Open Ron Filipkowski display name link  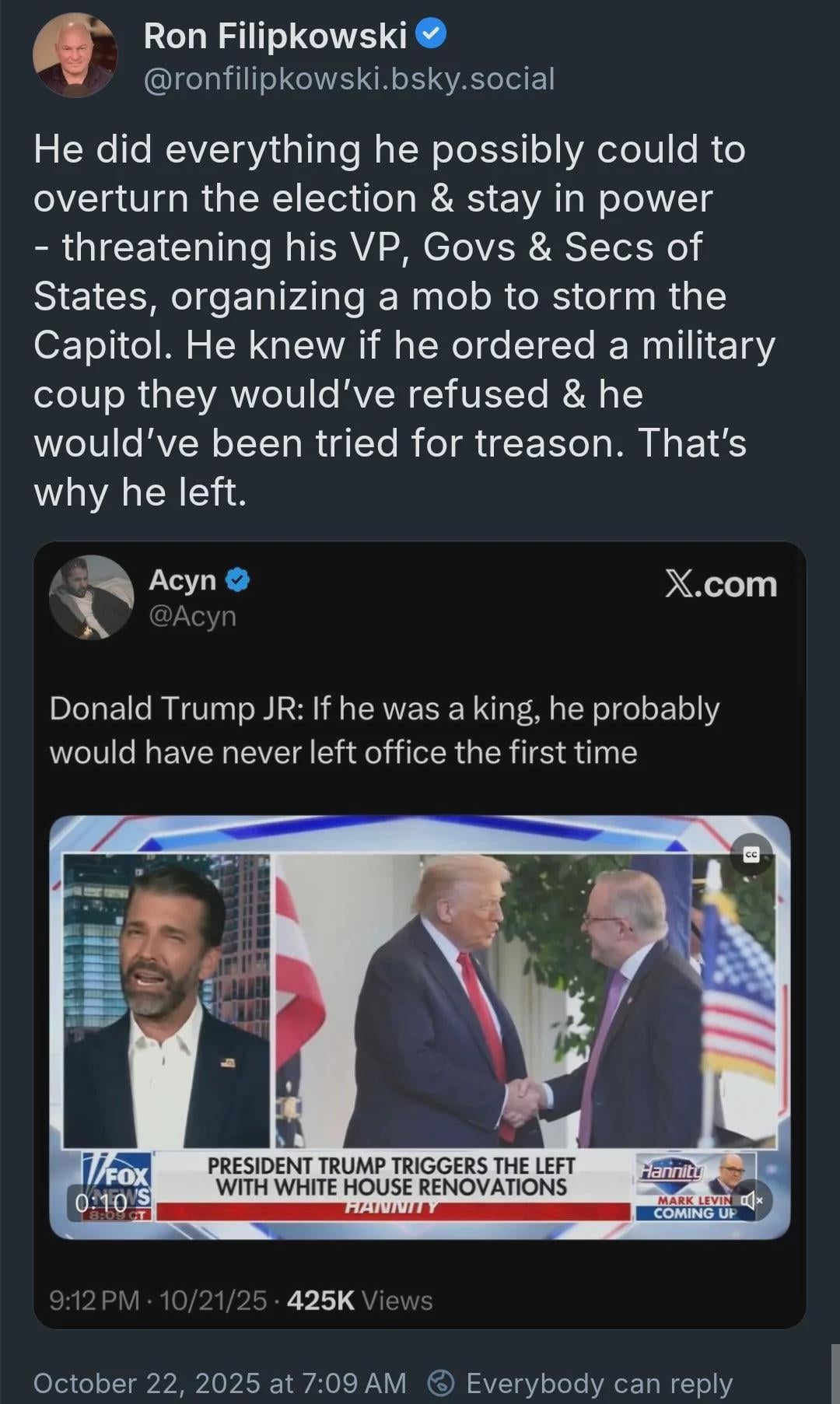[x=275, y=36]
